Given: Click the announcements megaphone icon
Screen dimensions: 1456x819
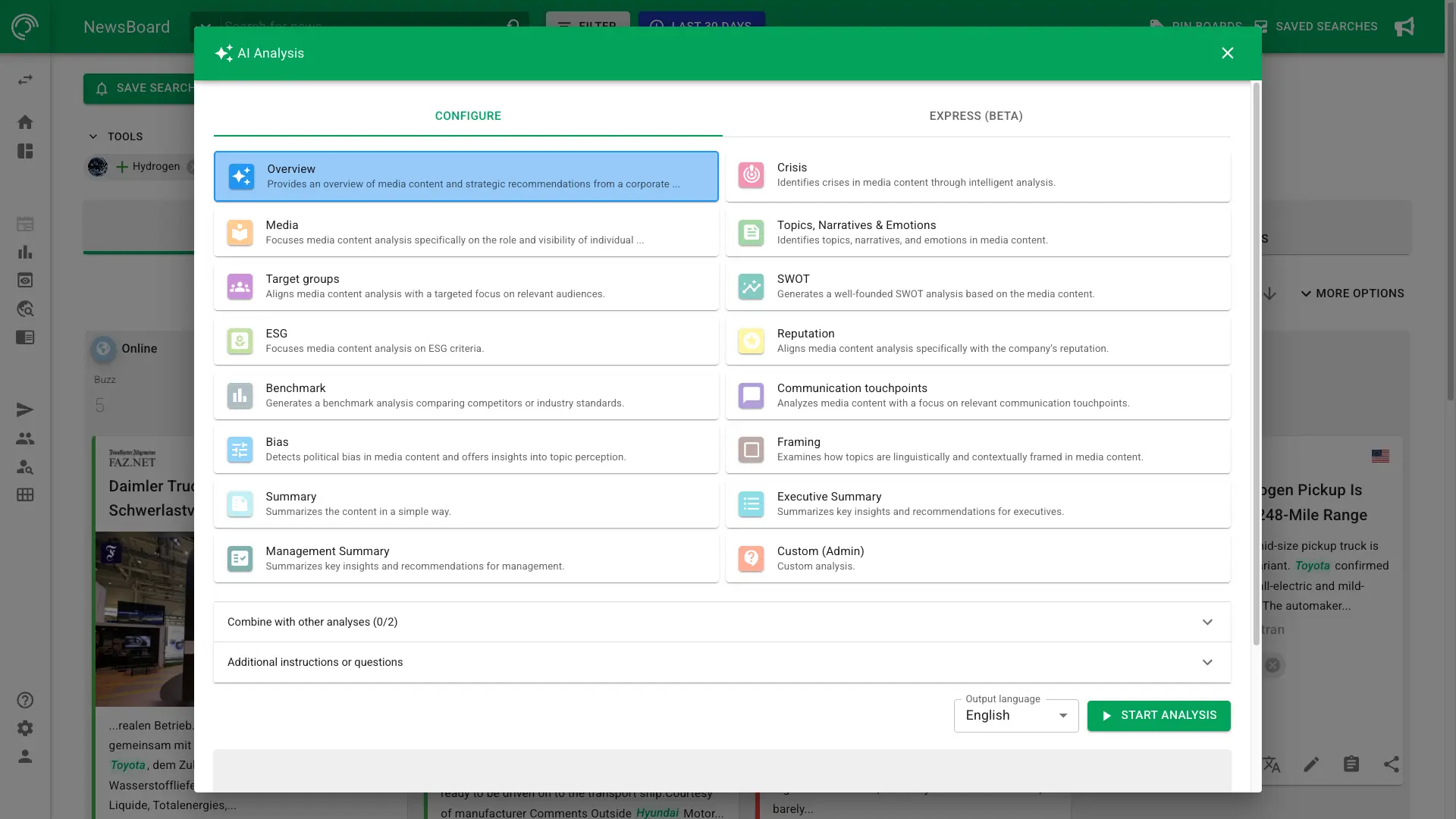Looking at the screenshot, I should pos(1404,27).
